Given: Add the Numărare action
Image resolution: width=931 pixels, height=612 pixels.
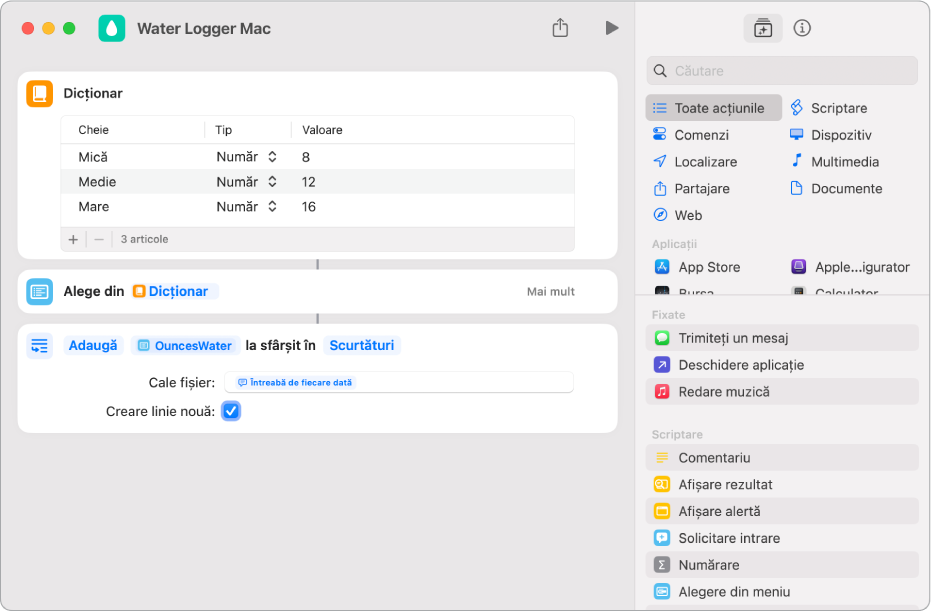Looking at the screenshot, I should (782, 565).
